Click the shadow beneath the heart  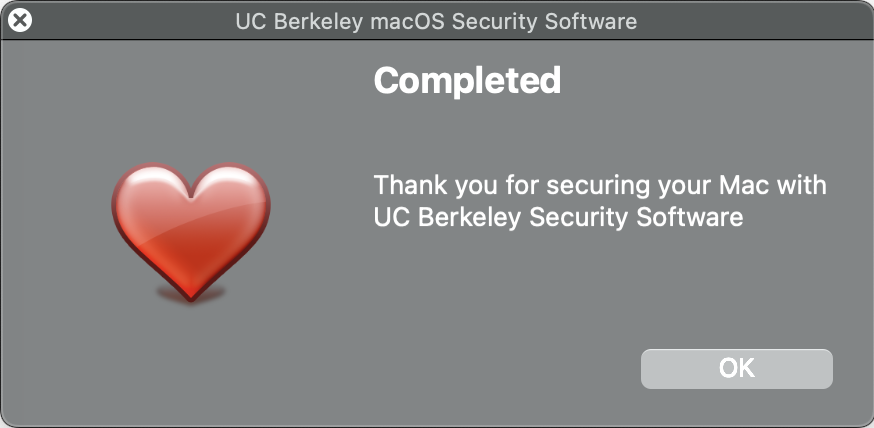tap(191, 294)
